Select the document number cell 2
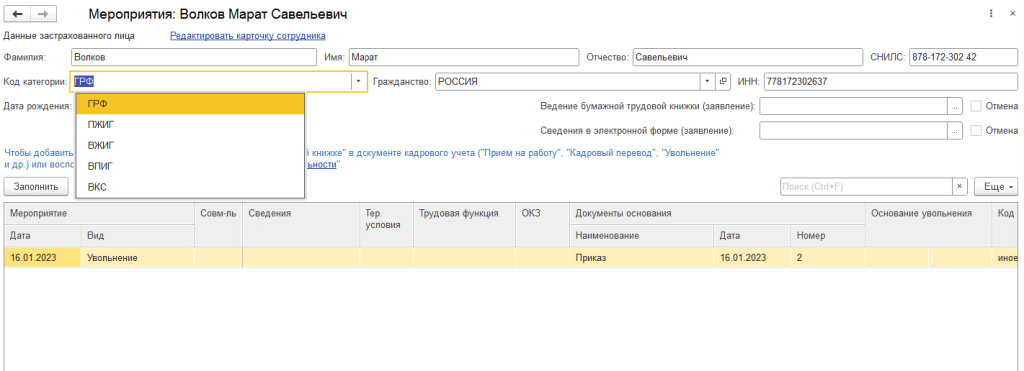The height and width of the screenshot is (371, 1024). point(827,257)
